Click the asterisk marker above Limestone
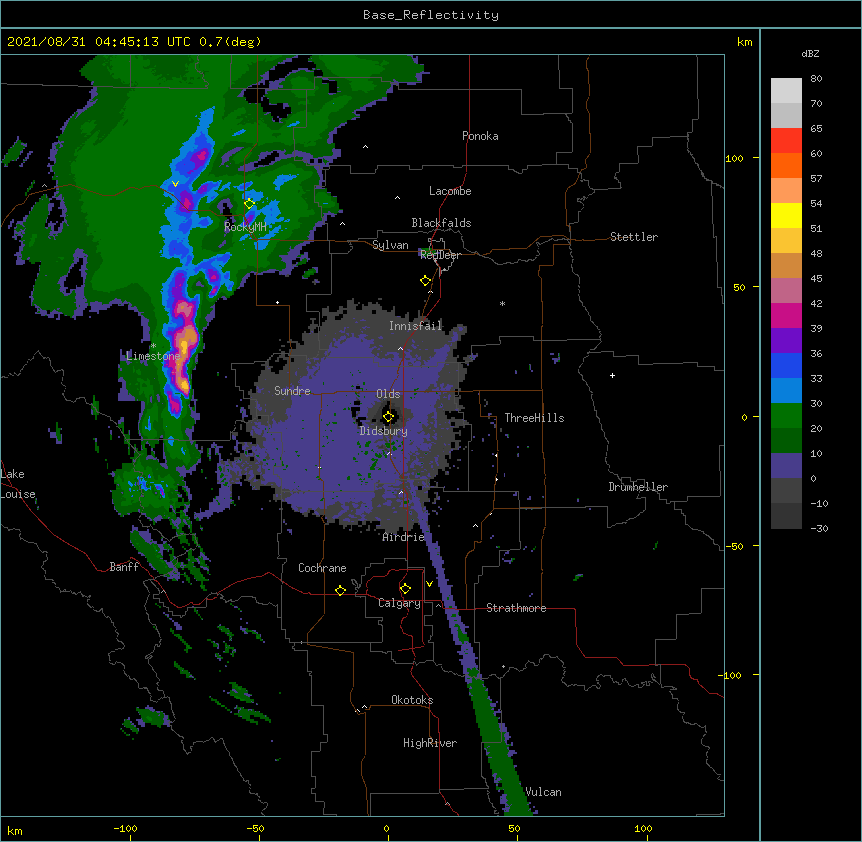The image size is (862, 842). 153,346
